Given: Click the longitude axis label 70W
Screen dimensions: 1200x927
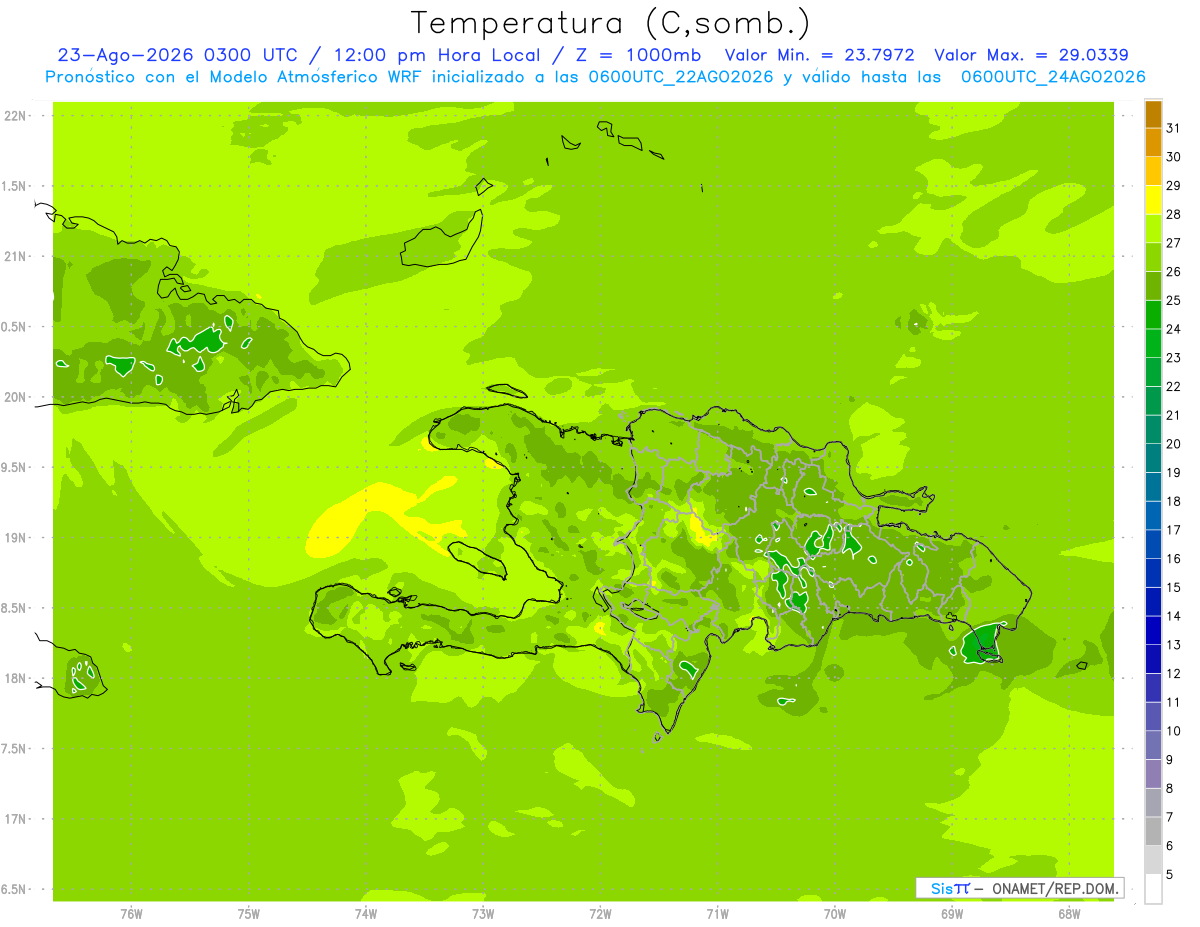Looking at the screenshot, I should click(835, 914).
